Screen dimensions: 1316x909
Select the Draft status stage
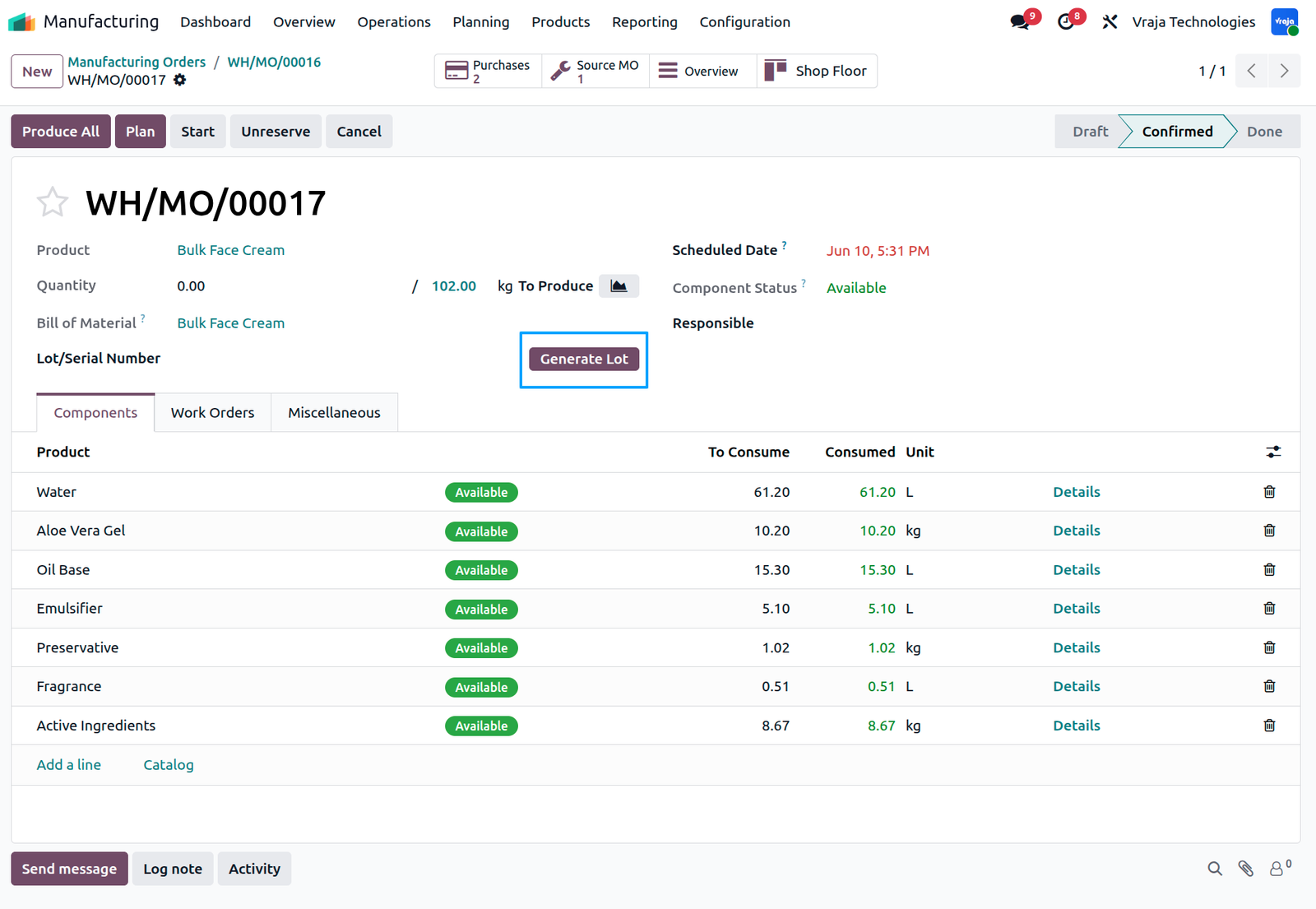(x=1090, y=132)
